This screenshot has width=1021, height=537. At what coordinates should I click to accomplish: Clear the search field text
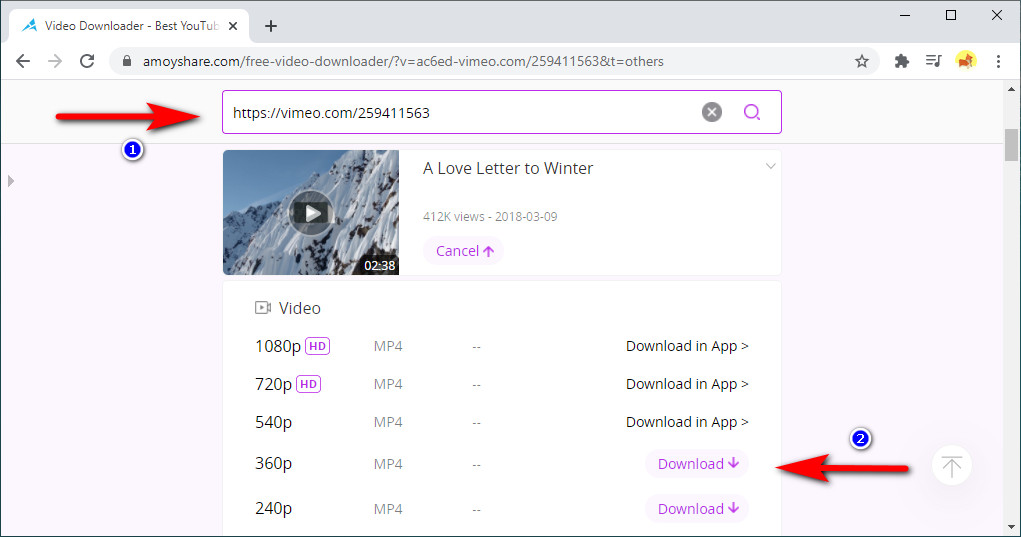click(712, 112)
